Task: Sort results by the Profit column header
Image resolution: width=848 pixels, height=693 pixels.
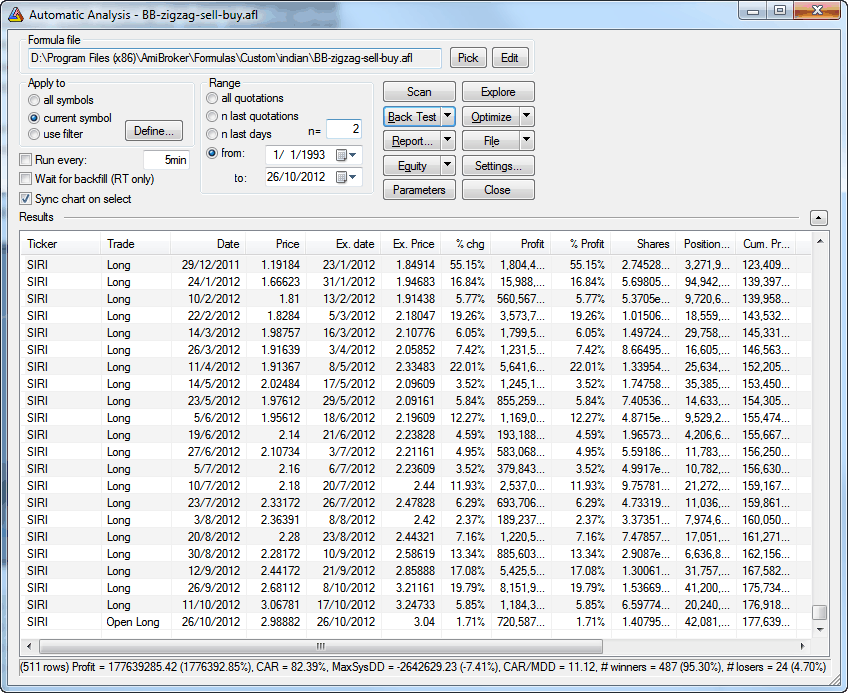Action: [x=521, y=244]
